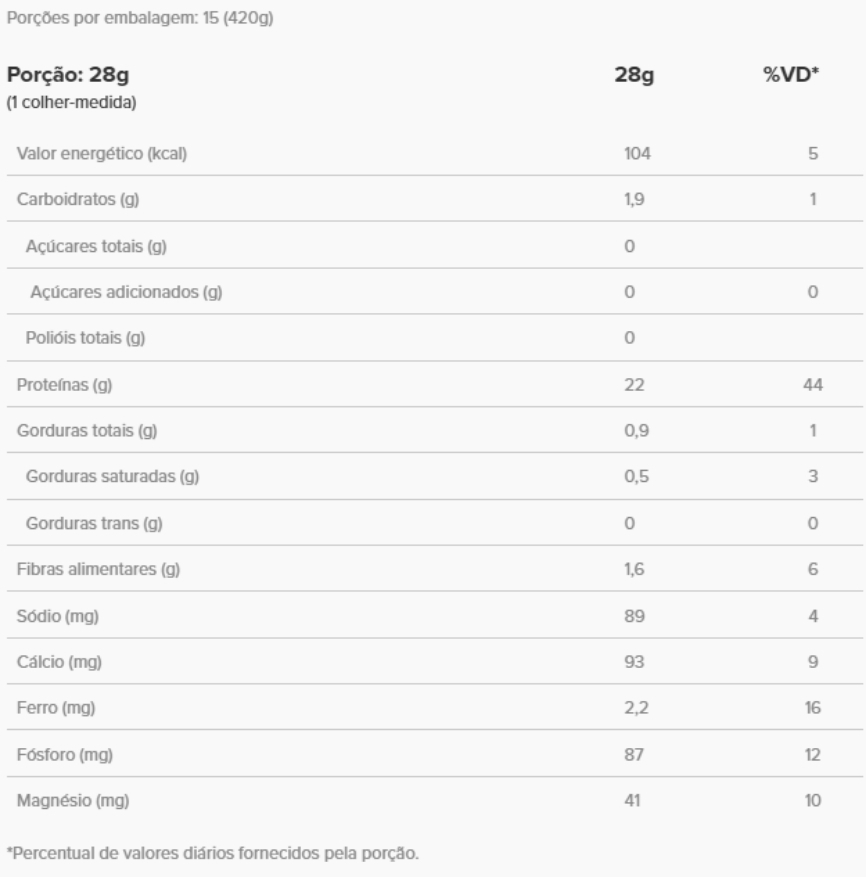Click the 'Carboidratos (g)' row label
This screenshot has width=866, height=877.
point(77,199)
